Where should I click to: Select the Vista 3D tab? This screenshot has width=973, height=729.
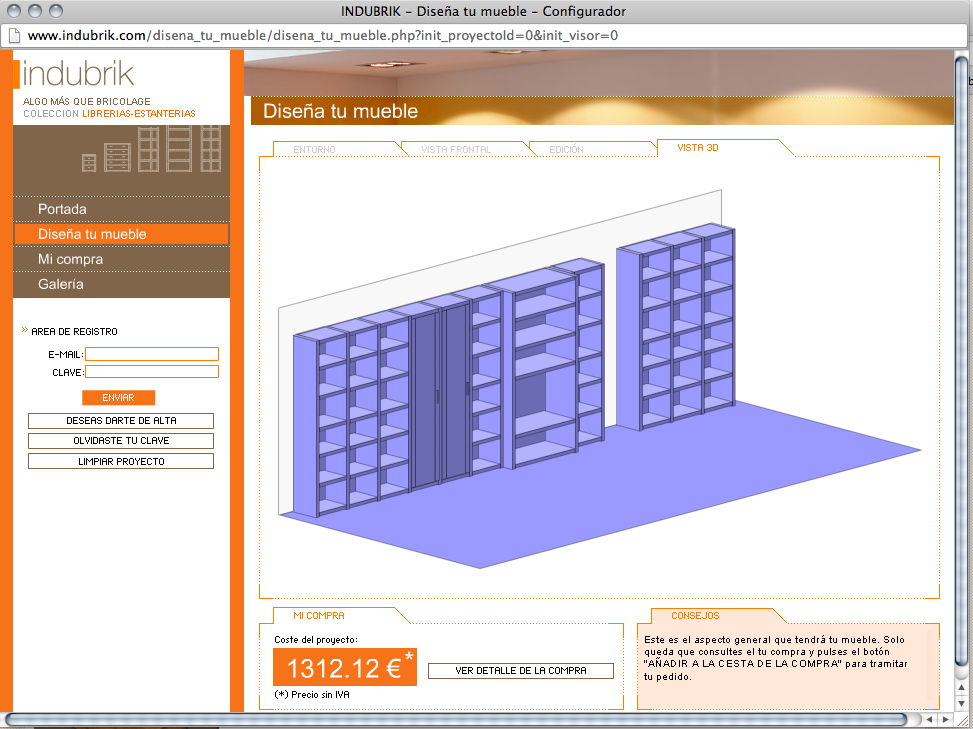(697, 148)
